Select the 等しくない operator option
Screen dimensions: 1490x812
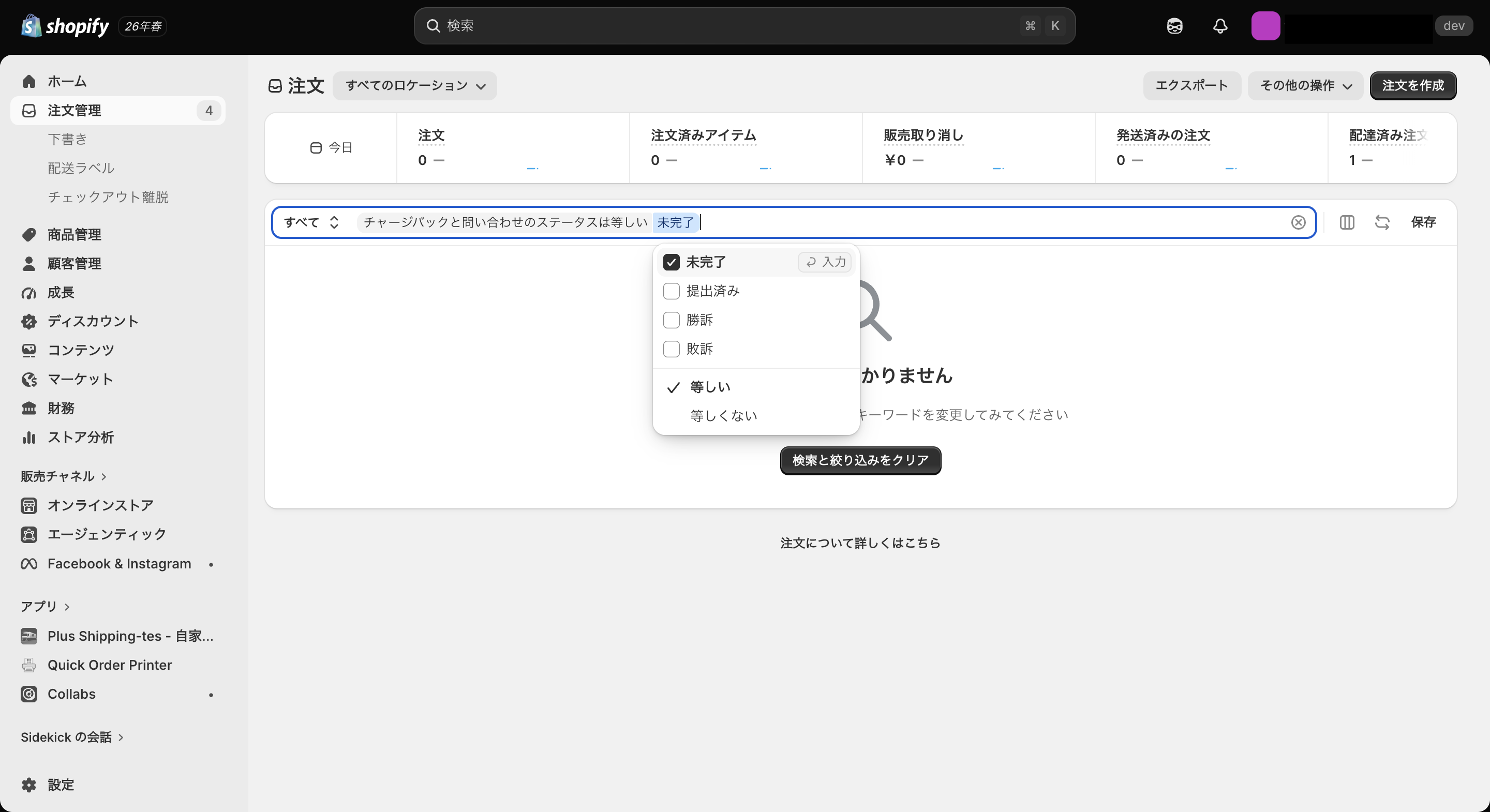click(x=755, y=415)
